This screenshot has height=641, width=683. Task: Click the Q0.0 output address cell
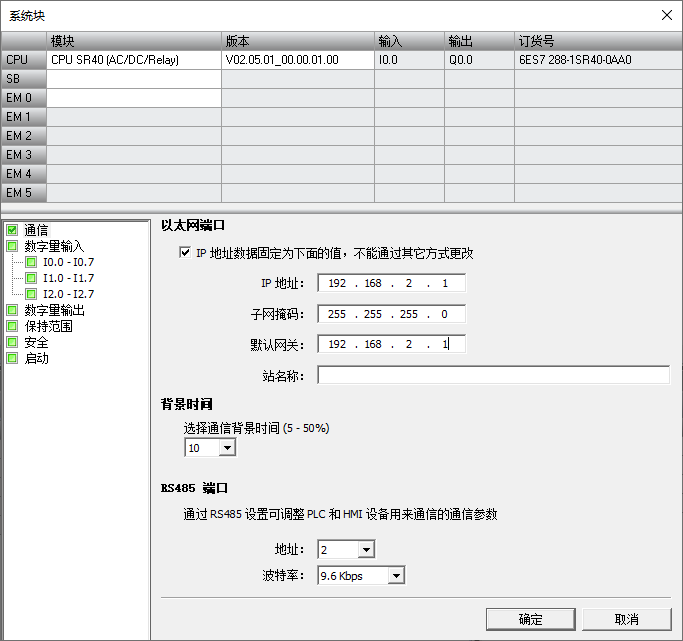(x=480, y=60)
